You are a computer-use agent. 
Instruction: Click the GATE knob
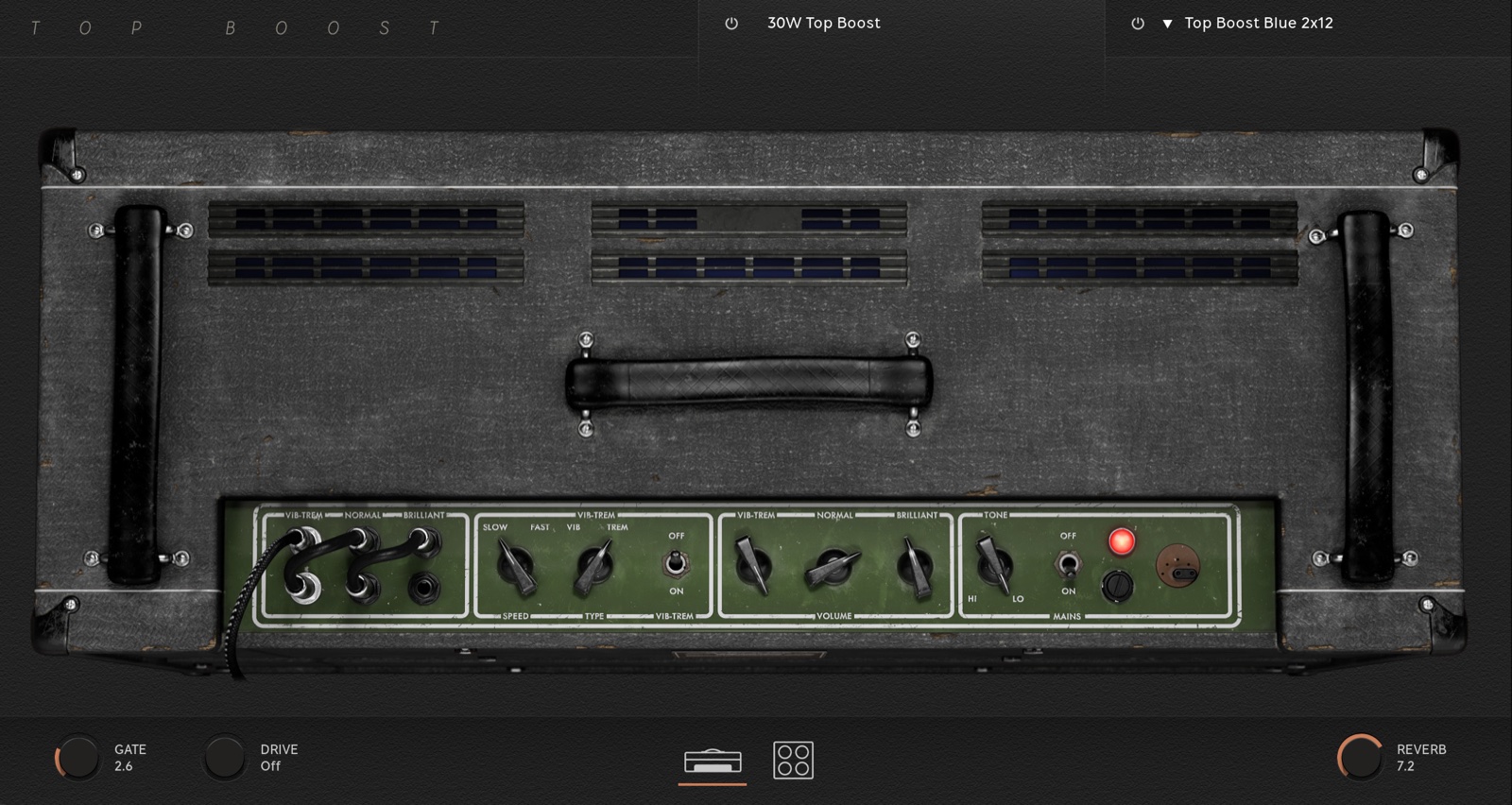(77, 758)
